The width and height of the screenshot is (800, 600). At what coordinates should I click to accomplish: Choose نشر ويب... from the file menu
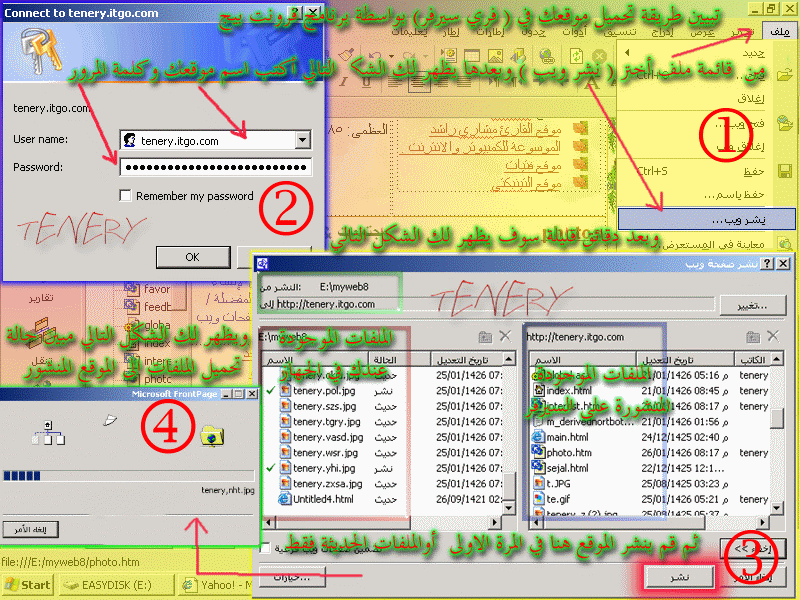tap(706, 219)
